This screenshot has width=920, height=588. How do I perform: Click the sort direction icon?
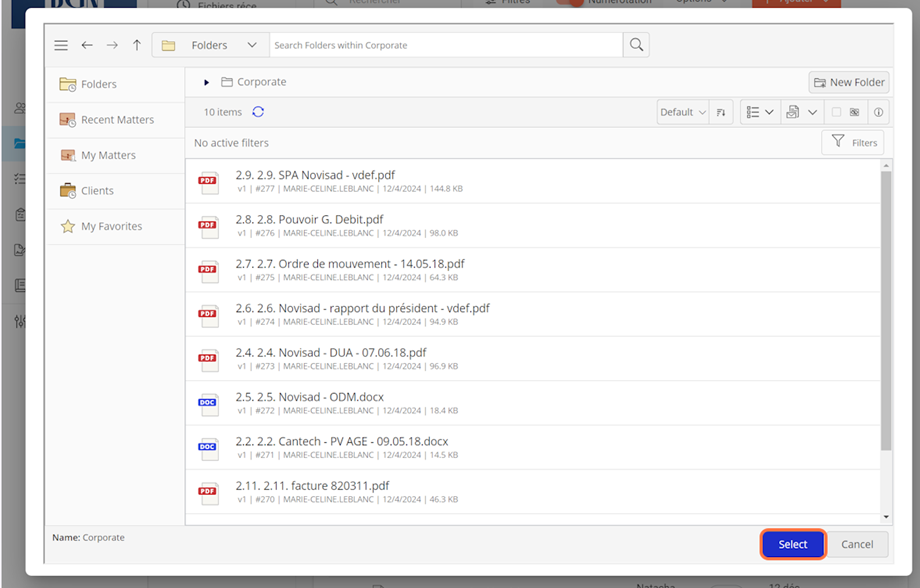pos(722,112)
